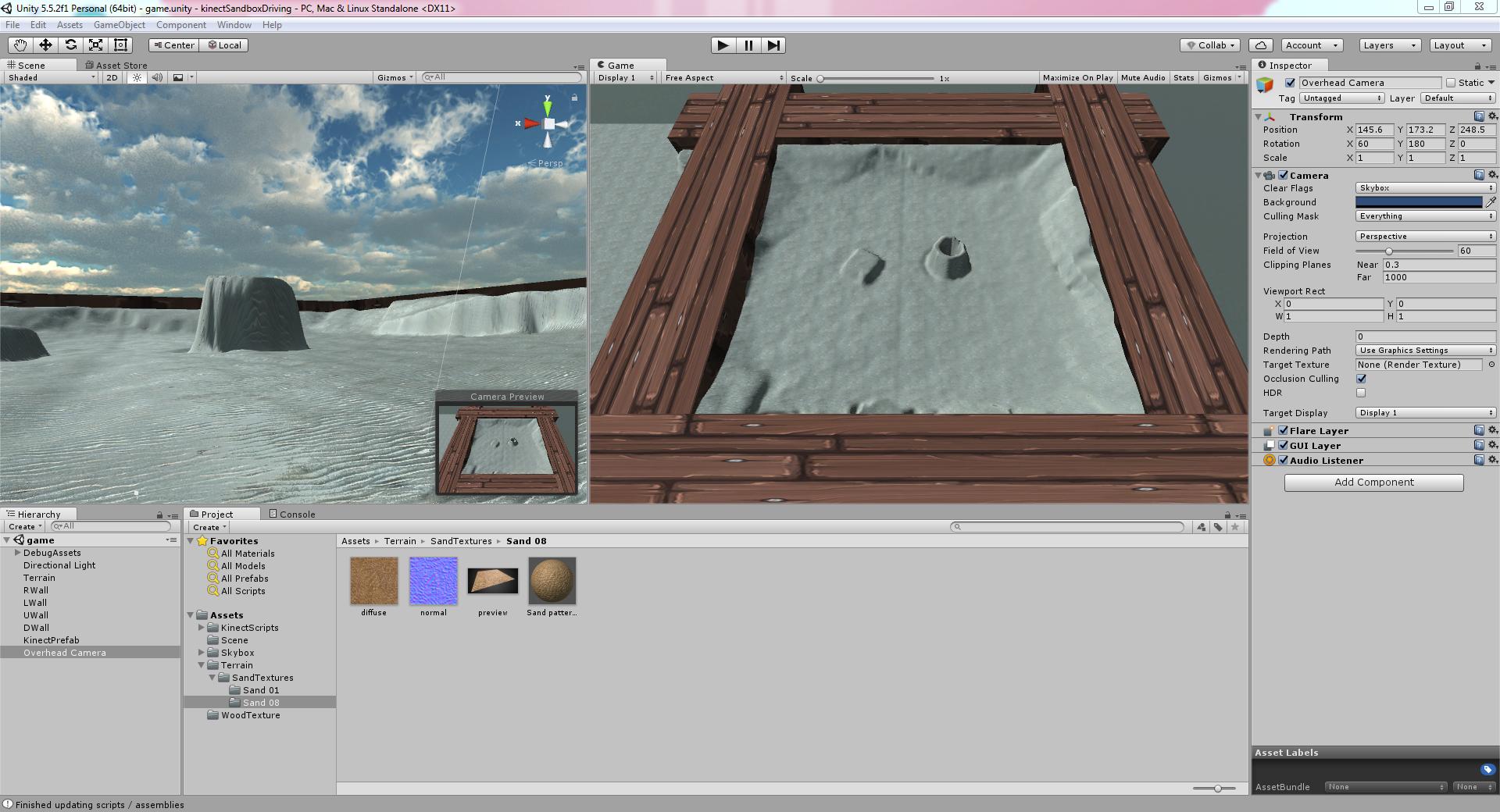Open Clear Flags dropdown
The height and width of the screenshot is (812, 1500).
(x=1425, y=188)
